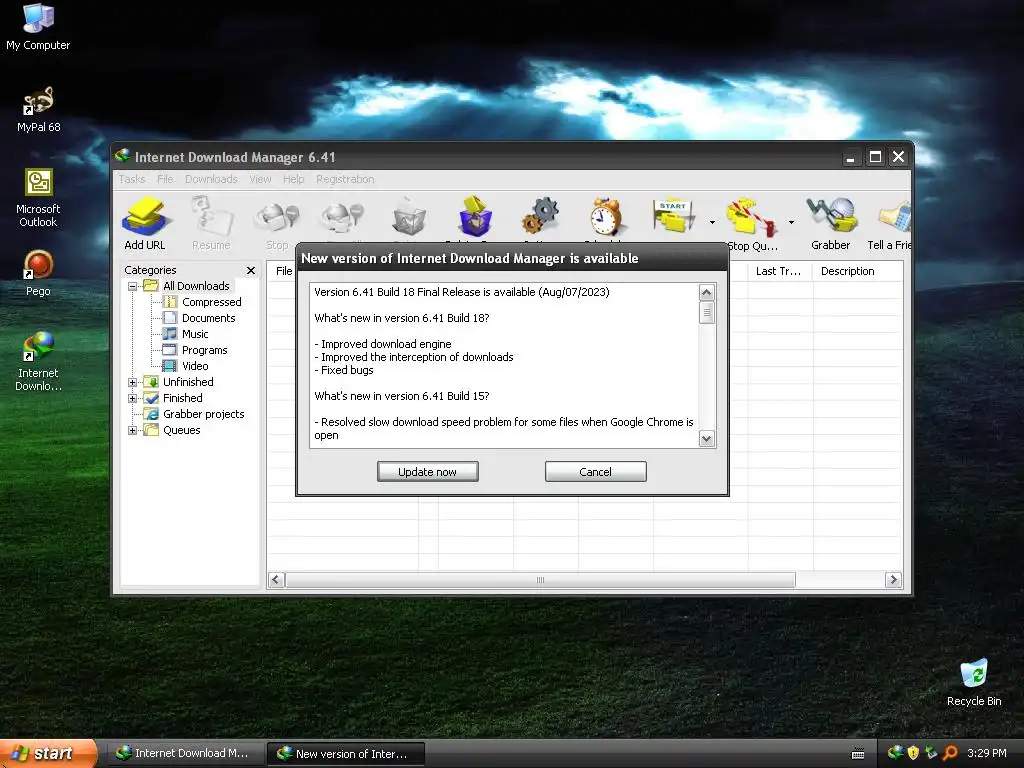Click the Tell a Friend toolbar icon

tap(889, 223)
